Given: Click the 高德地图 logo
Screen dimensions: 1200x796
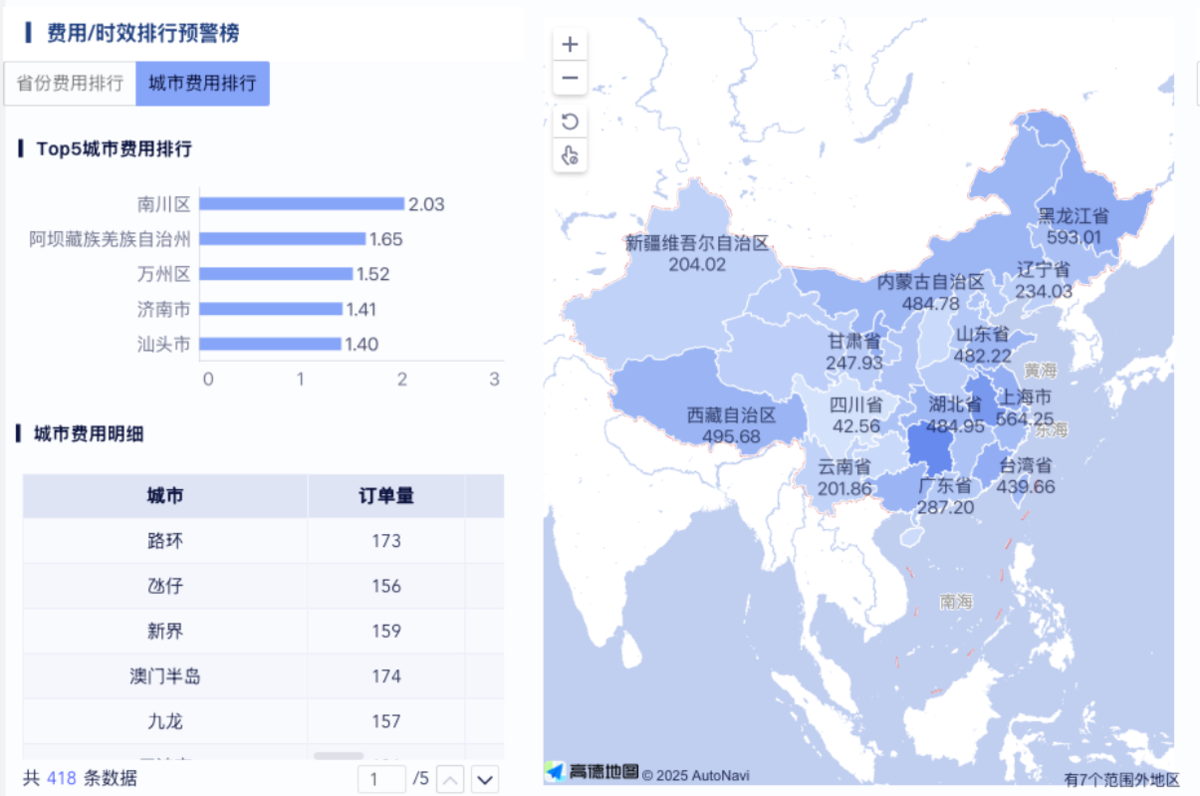Looking at the screenshot, I should (x=592, y=772).
